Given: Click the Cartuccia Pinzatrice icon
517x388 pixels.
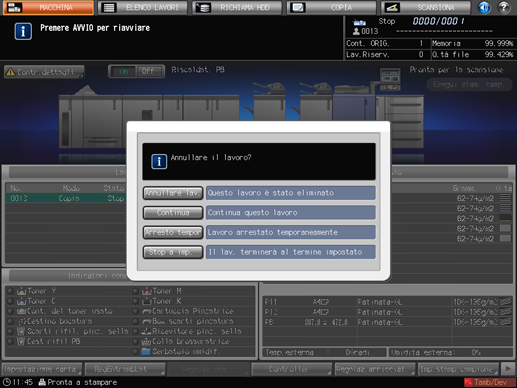Looking at the screenshot, I should (147, 311).
